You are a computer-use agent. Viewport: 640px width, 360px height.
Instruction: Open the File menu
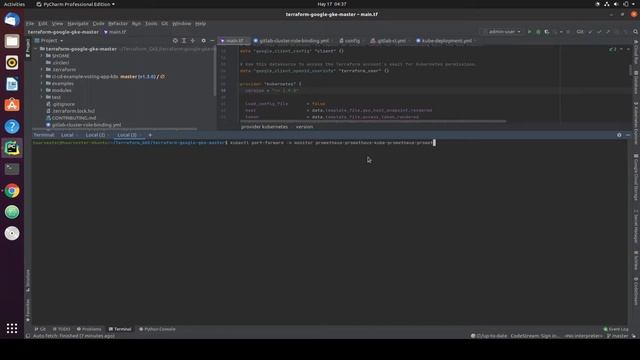coord(30,23)
